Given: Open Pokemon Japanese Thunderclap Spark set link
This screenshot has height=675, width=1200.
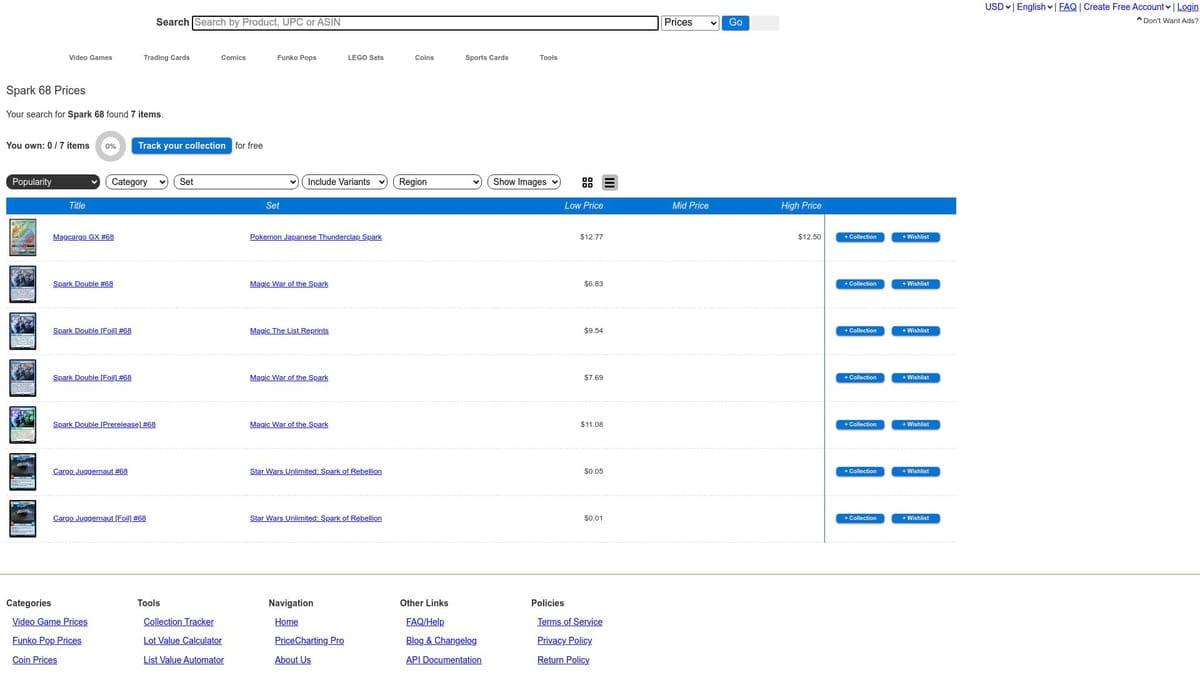Looking at the screenshot, I should (316, 237).
